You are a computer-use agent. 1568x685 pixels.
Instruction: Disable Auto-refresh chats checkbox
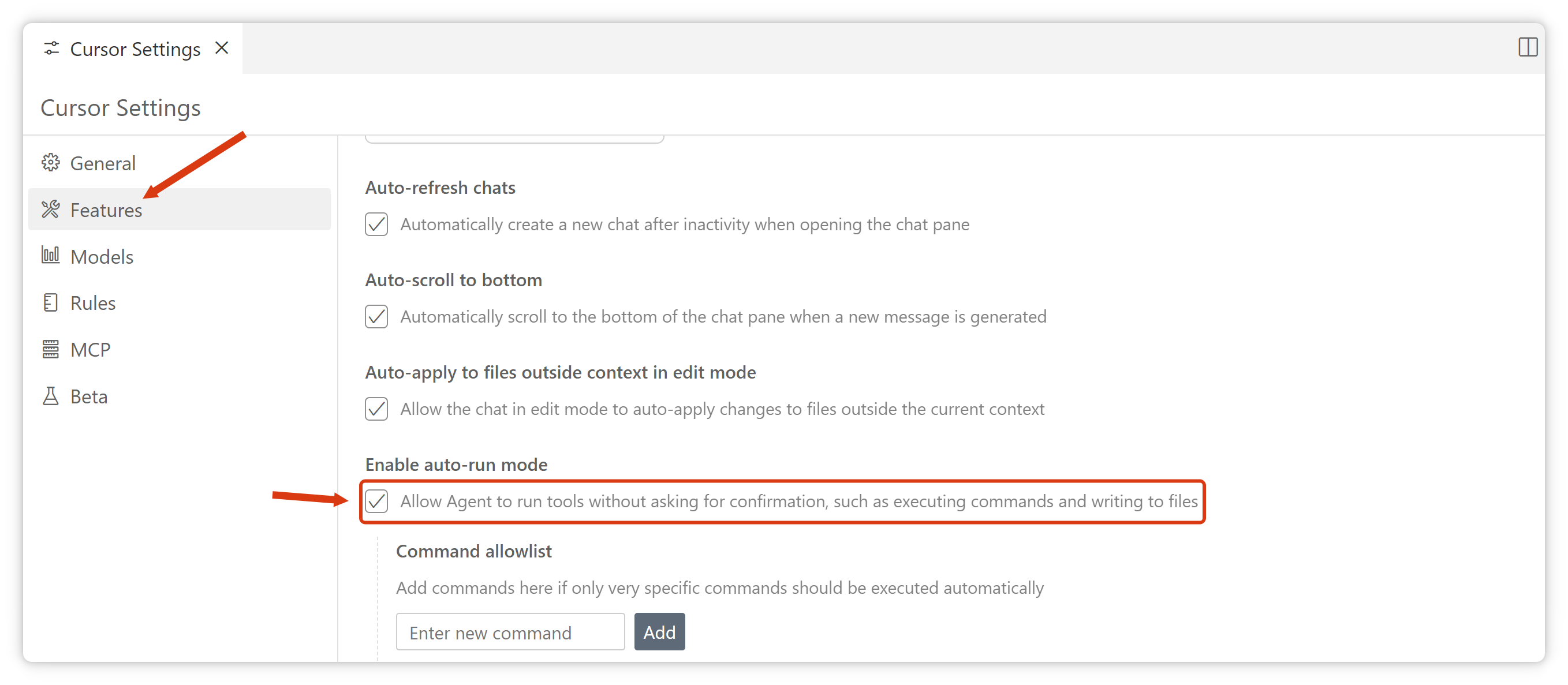(x=376, y=224)
